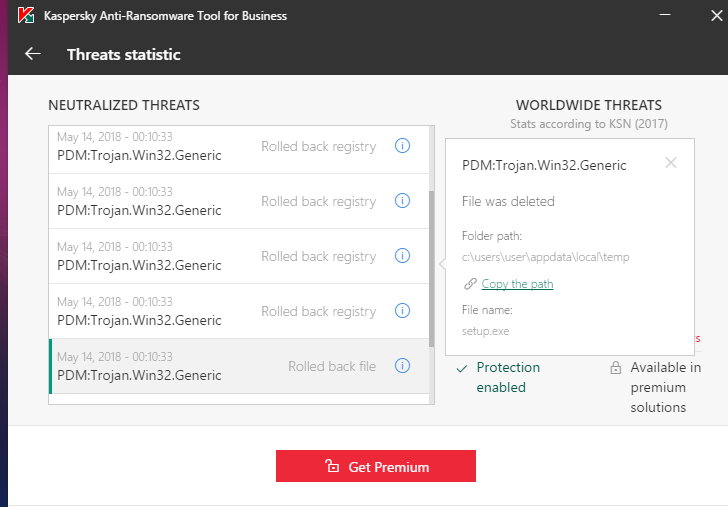The width and height of the screenshot is (728, 507).
Task: Click the checkmark icon beside Protection enabled
Action: 462,369
